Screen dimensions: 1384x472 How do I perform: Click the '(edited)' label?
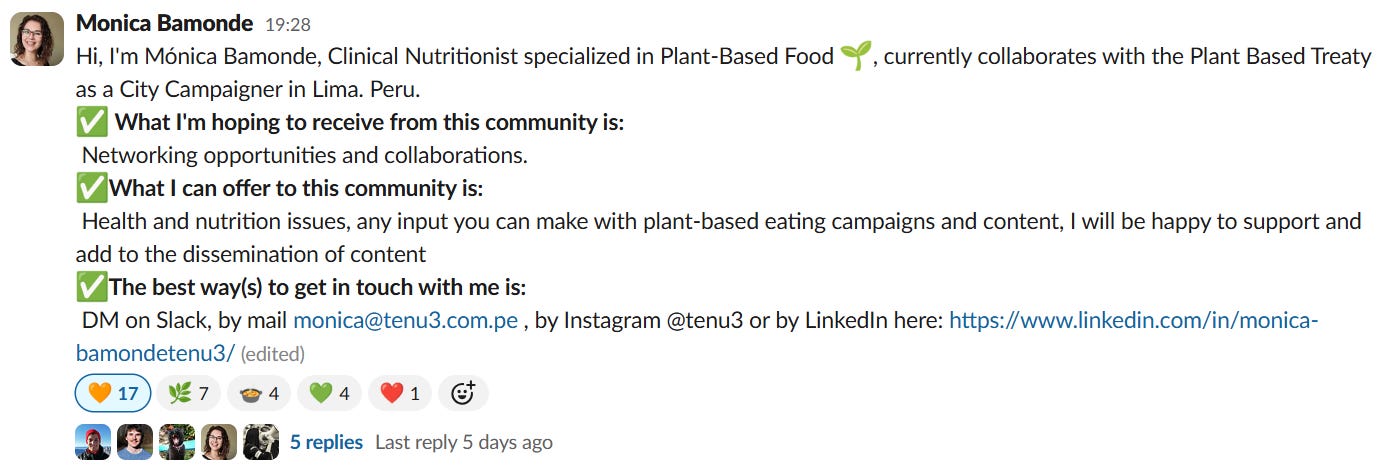pyautogui.click(x=273, y=354)
